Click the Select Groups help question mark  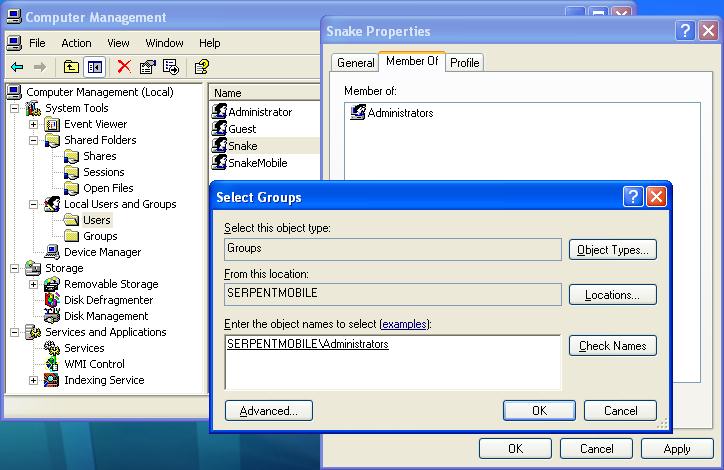(x=633, y=197)
